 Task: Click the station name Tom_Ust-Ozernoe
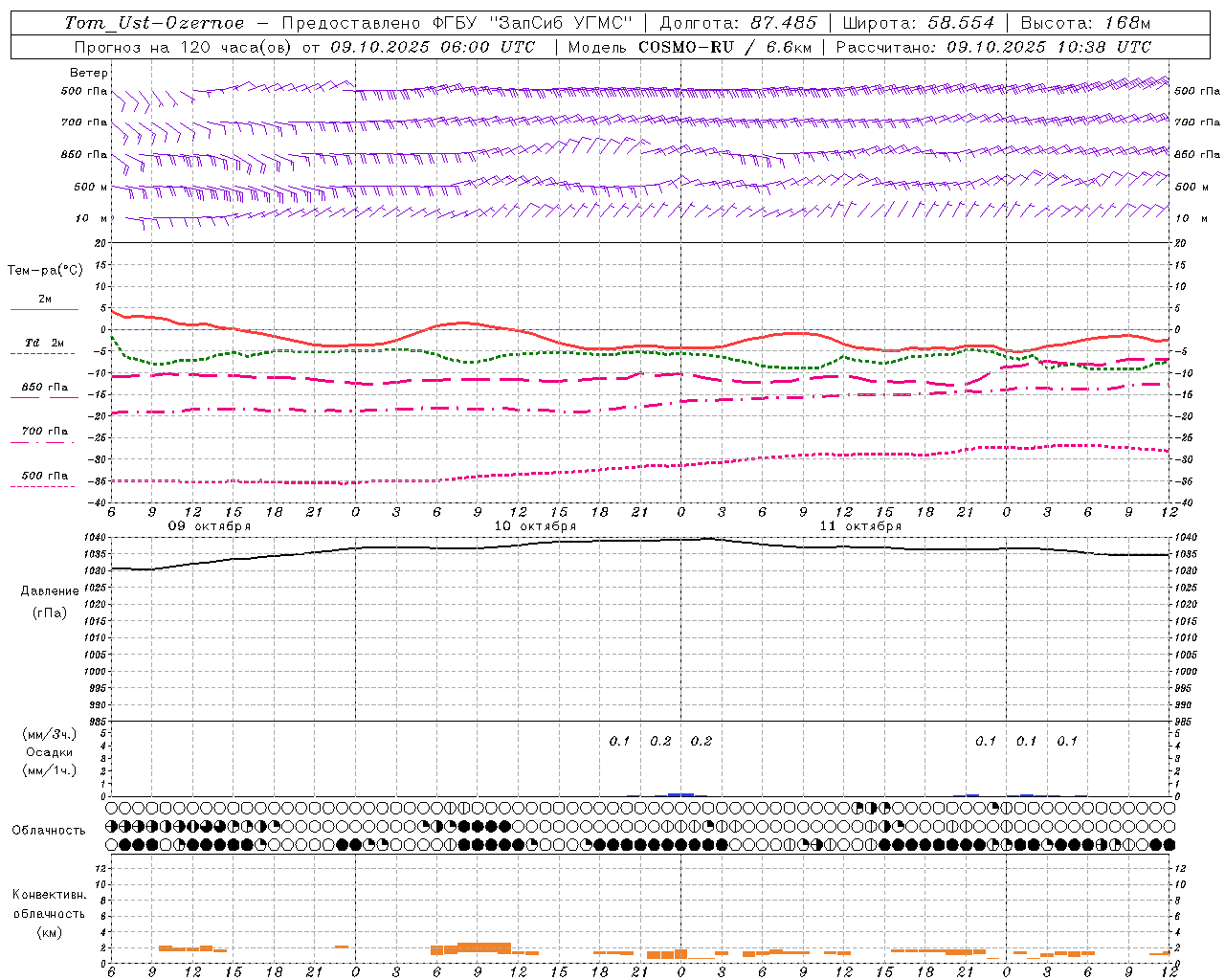click(x=154, y=23)
